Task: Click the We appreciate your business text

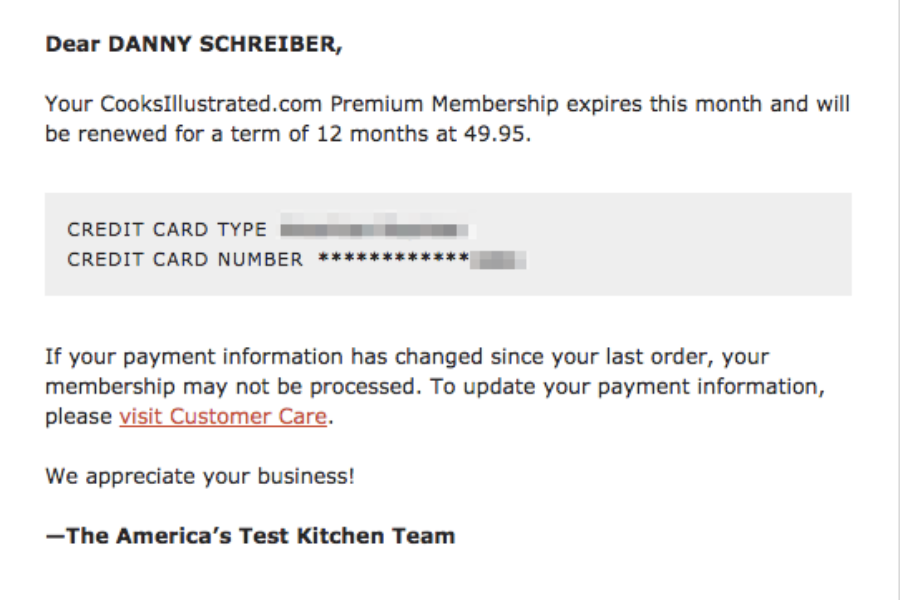Action: 200,476
